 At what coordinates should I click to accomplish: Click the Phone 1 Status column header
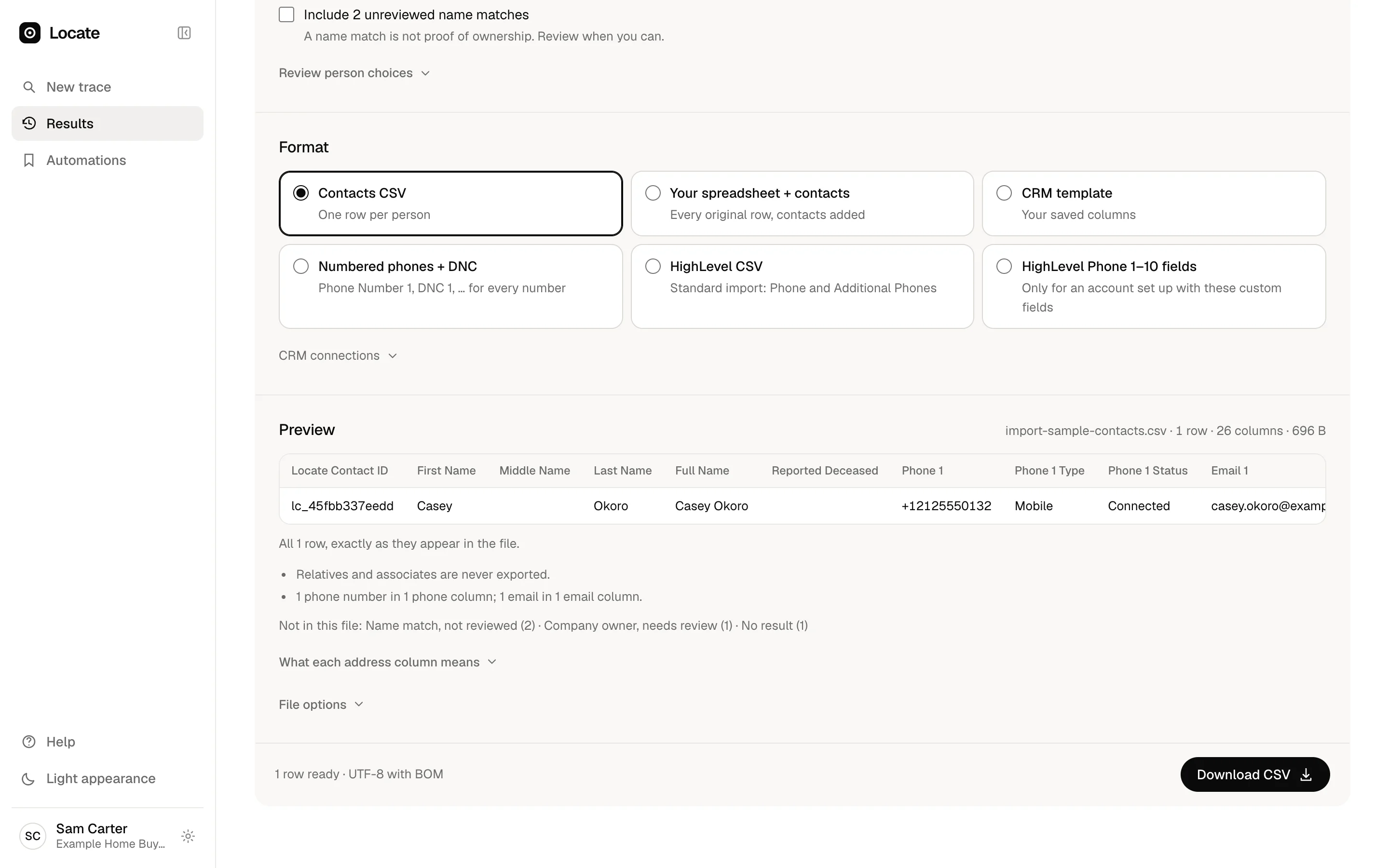pos(1147,471)
